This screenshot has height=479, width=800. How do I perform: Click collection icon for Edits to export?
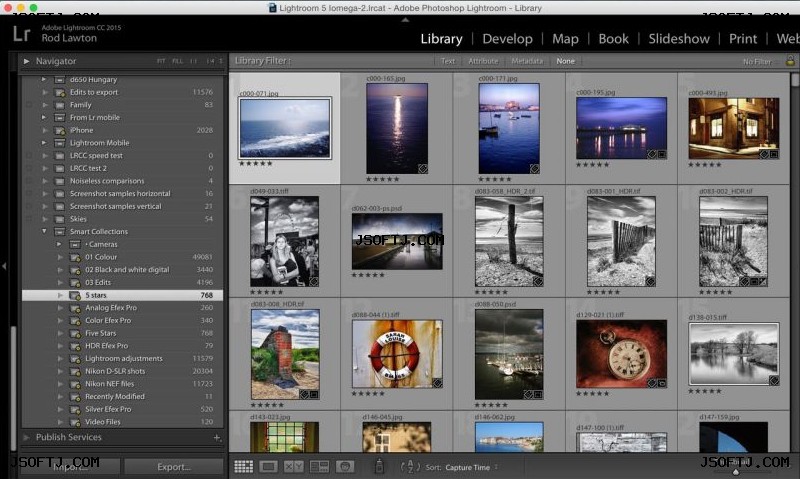pyautogui.click(x=60, y=92)
